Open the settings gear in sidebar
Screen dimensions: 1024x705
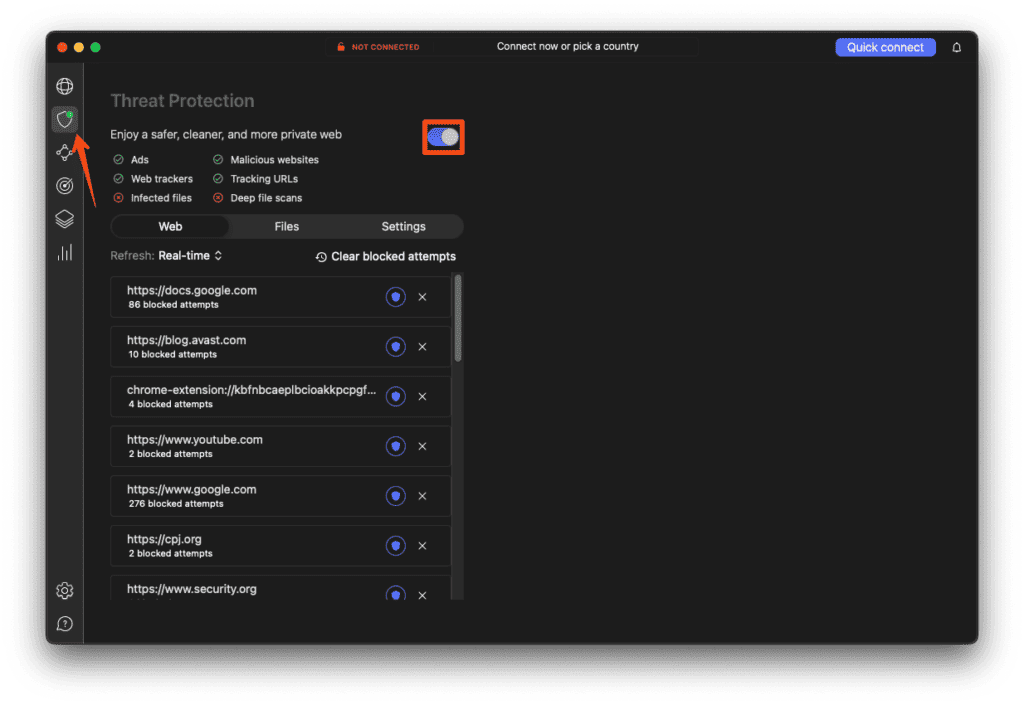(65, 590)
